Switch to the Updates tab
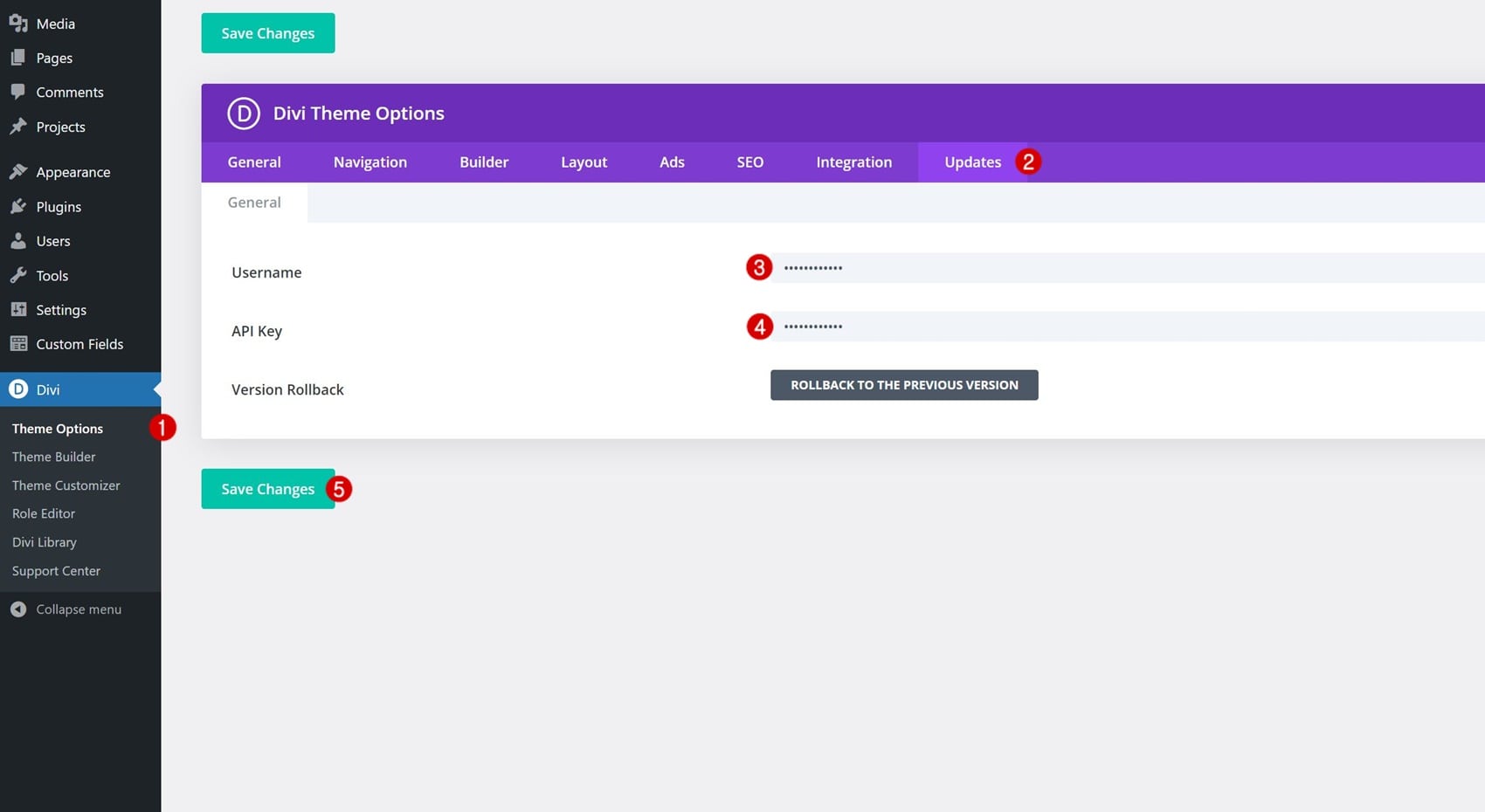1485x812 pixels. (972, 162)
